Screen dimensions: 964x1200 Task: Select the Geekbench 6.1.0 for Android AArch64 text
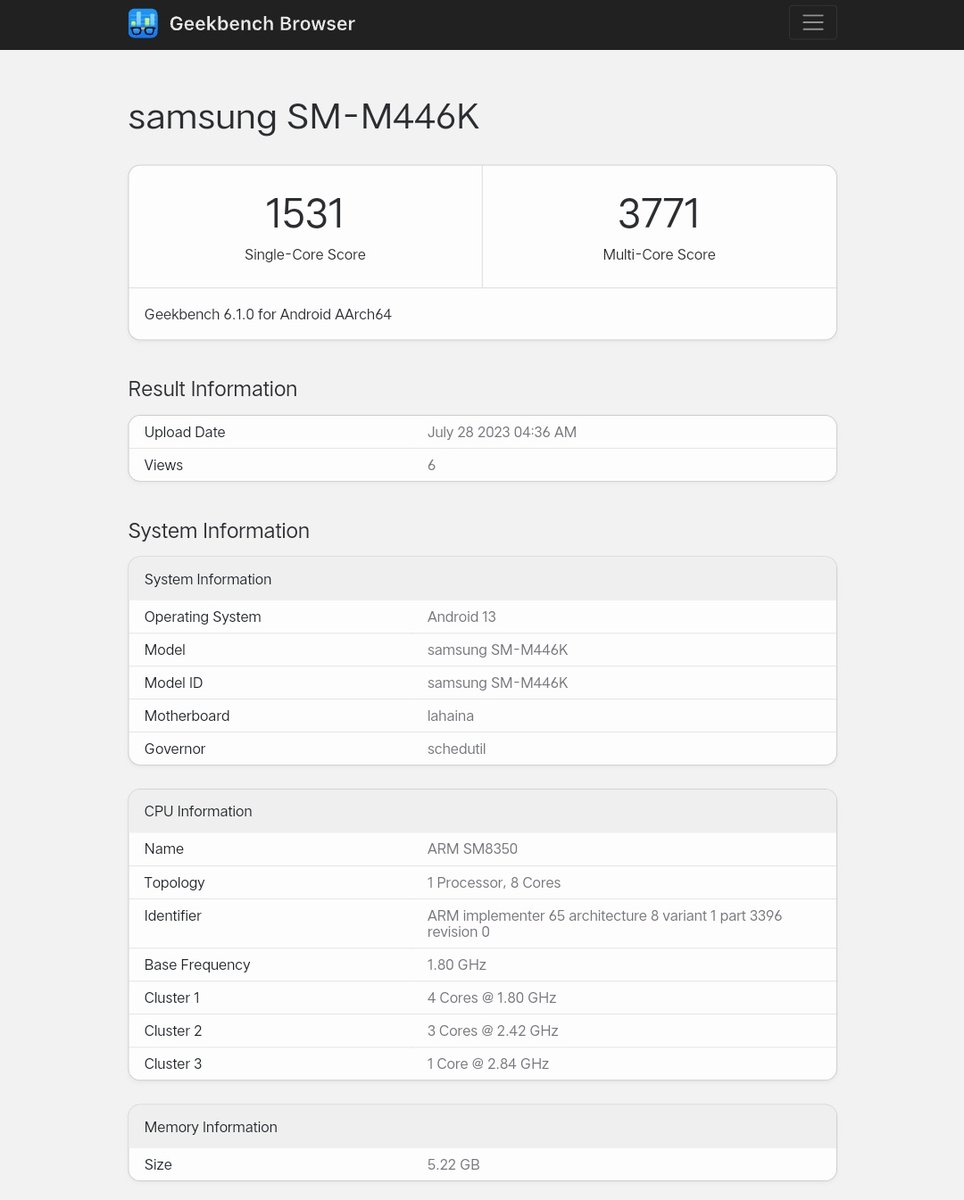[x=268, y=314]
